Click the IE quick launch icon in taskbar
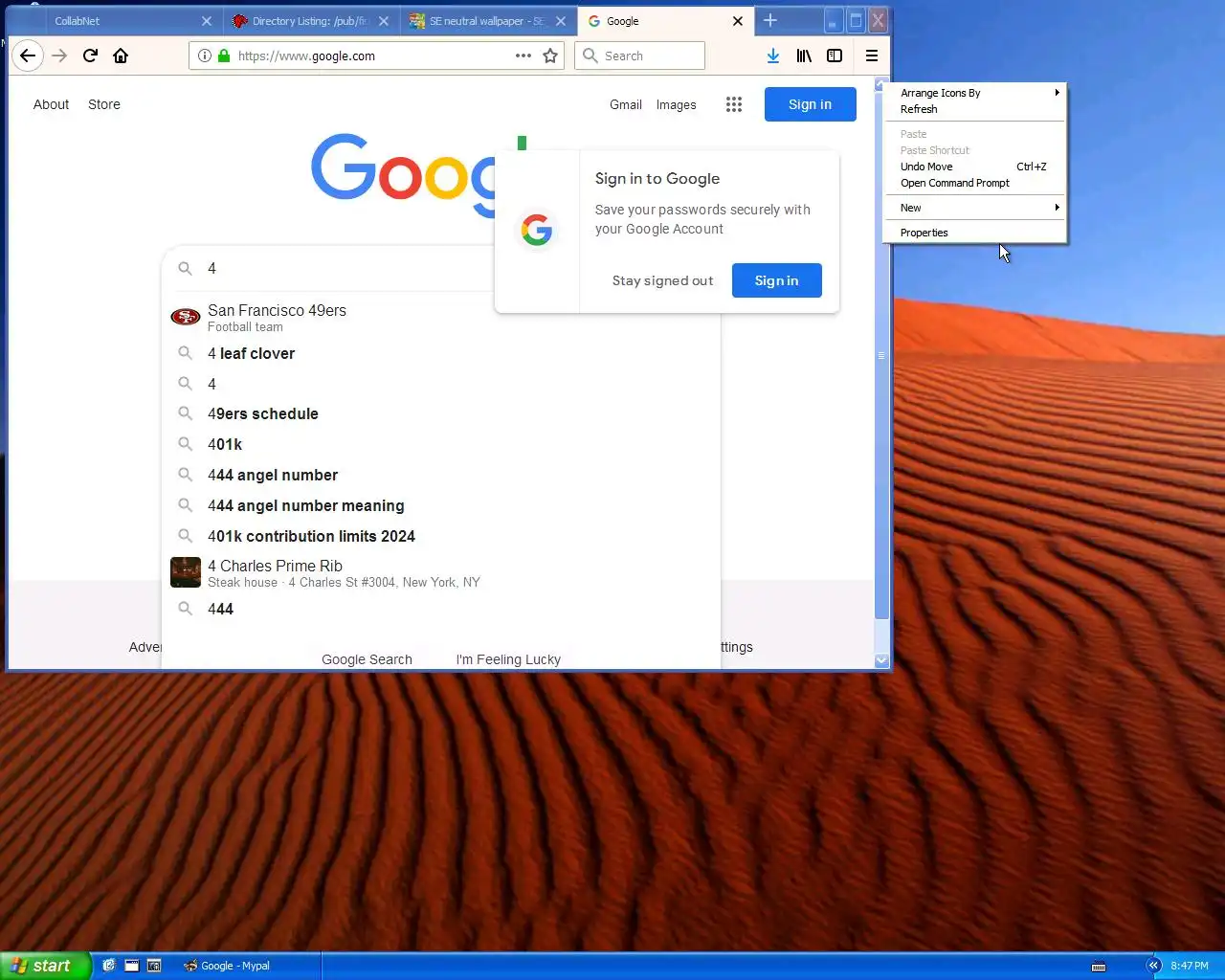 click(x=109, y=966)
